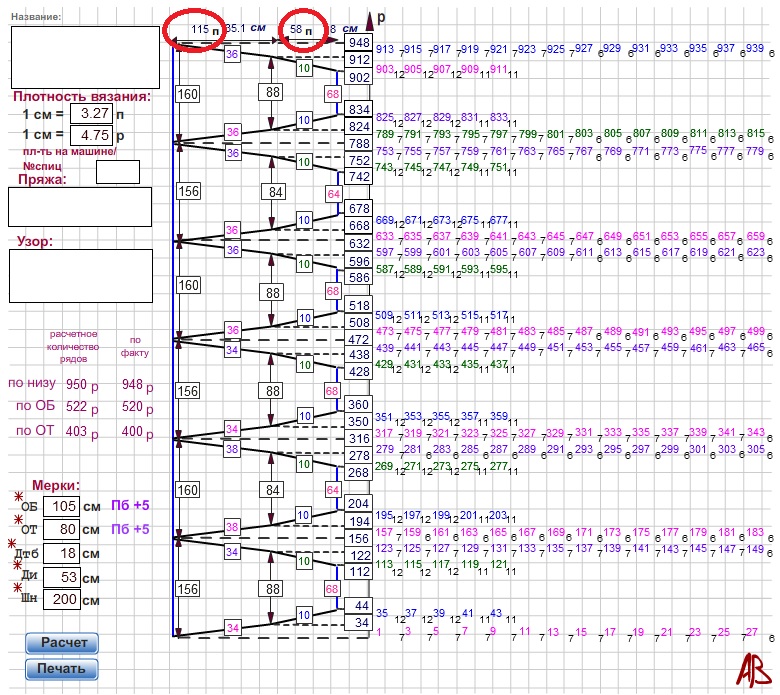780x695 pixels.
Task: Click the red asterisk beside Шн
Action: pyautogui.click(x=17, y=589)
